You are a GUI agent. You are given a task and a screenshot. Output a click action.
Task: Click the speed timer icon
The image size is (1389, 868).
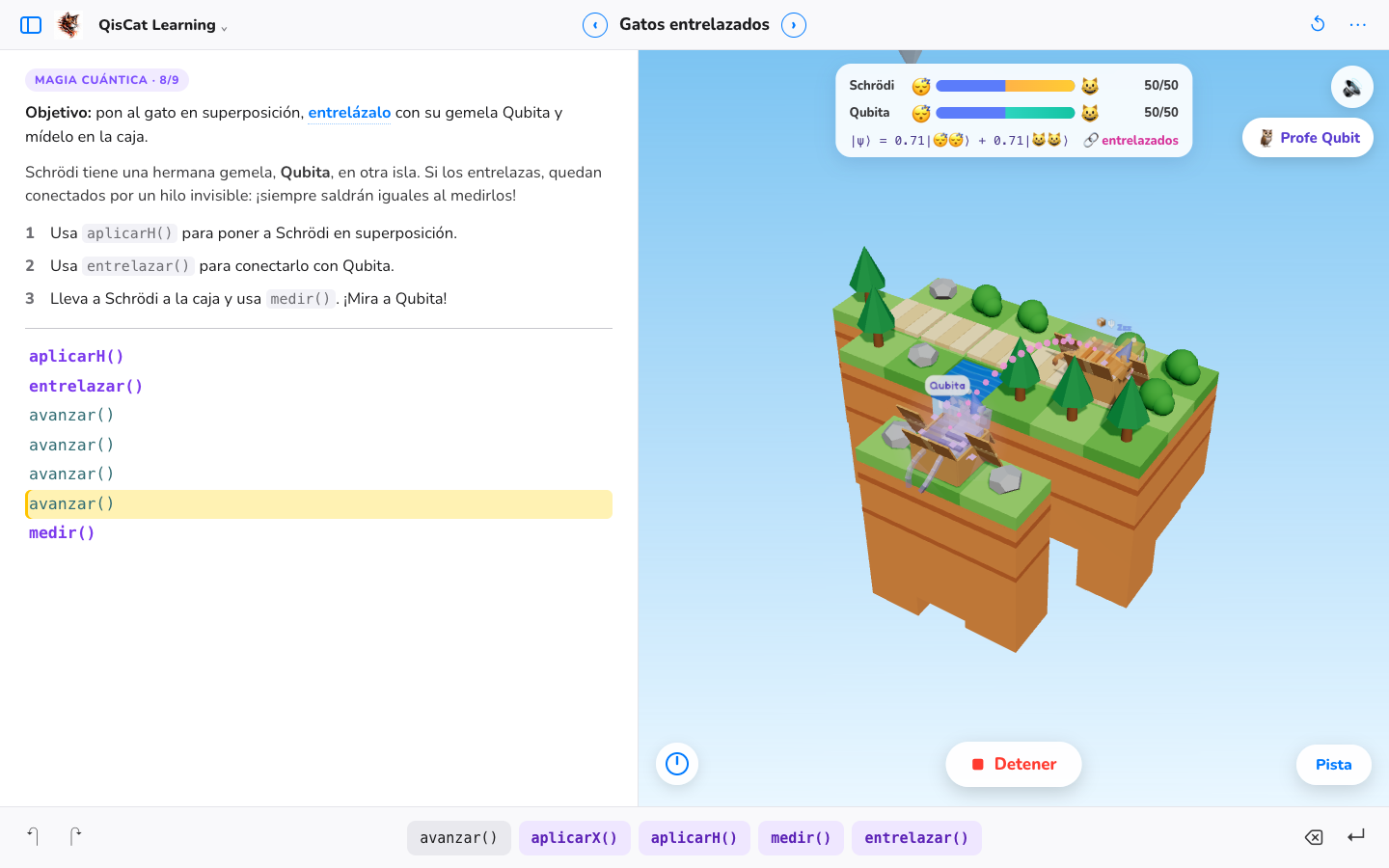point(677,764)
